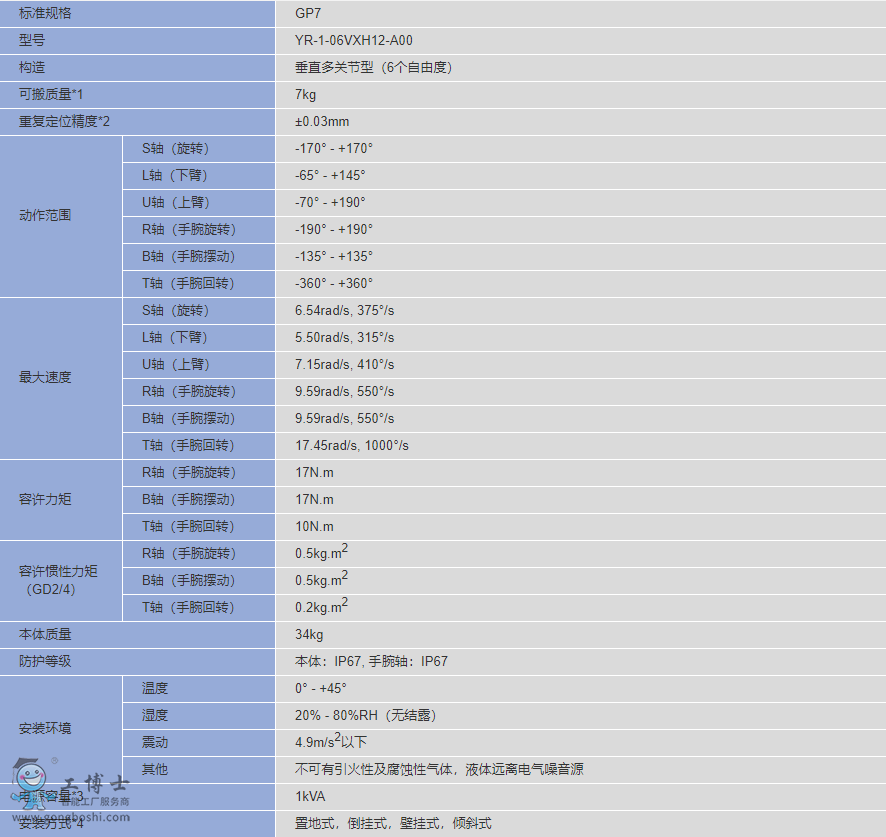
Task: Select the 1kVA power capacity value
Action: pos(310,797)
